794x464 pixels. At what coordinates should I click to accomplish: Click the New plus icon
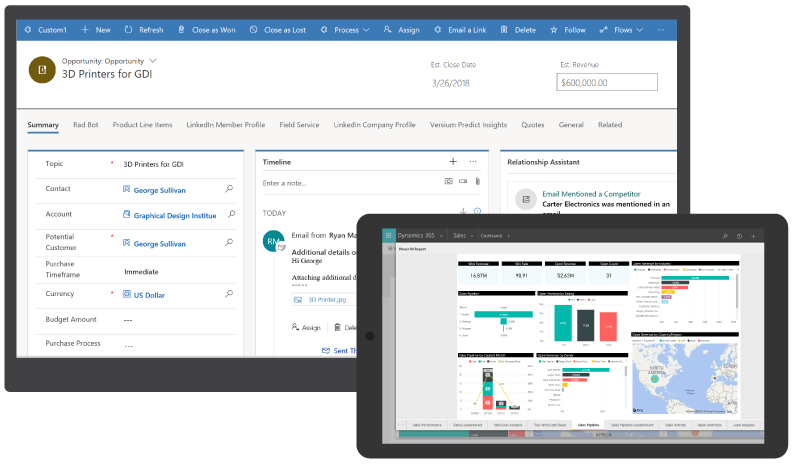tap(85, 30)
